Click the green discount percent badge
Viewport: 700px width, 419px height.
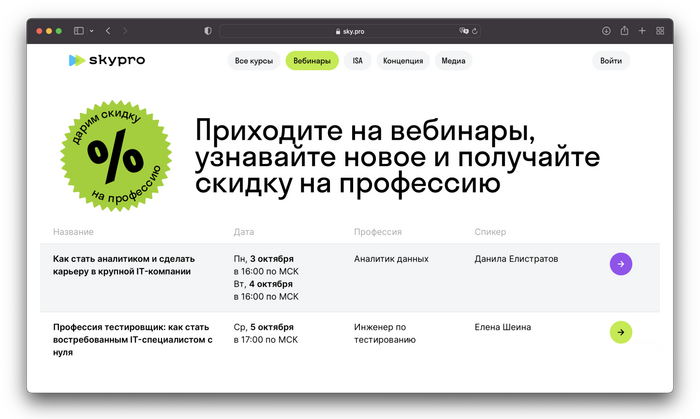click(x=116, y=156)
